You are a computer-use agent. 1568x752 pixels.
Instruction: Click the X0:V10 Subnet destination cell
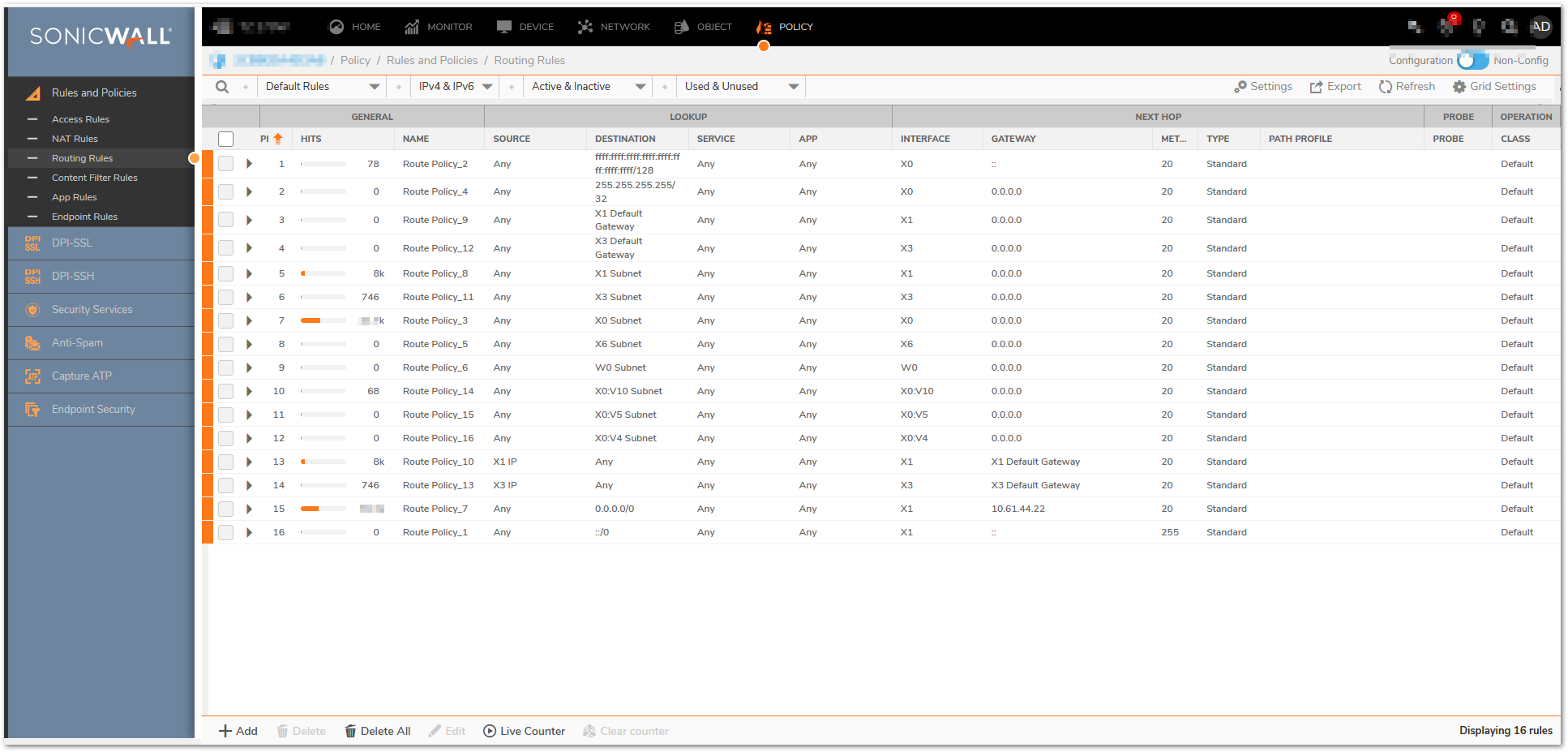[x=628, y=391]
